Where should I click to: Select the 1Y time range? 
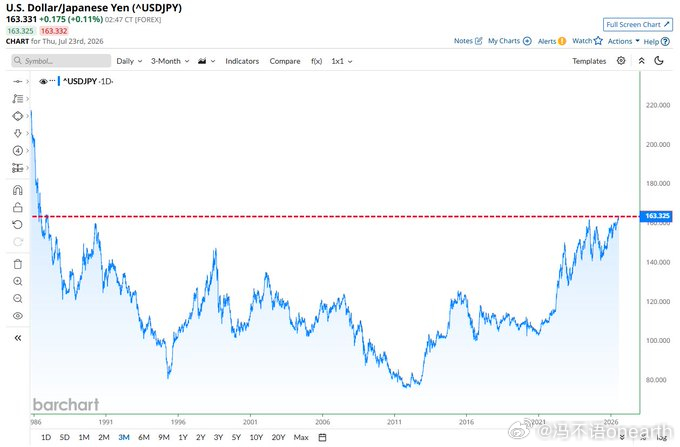point(183,437)
